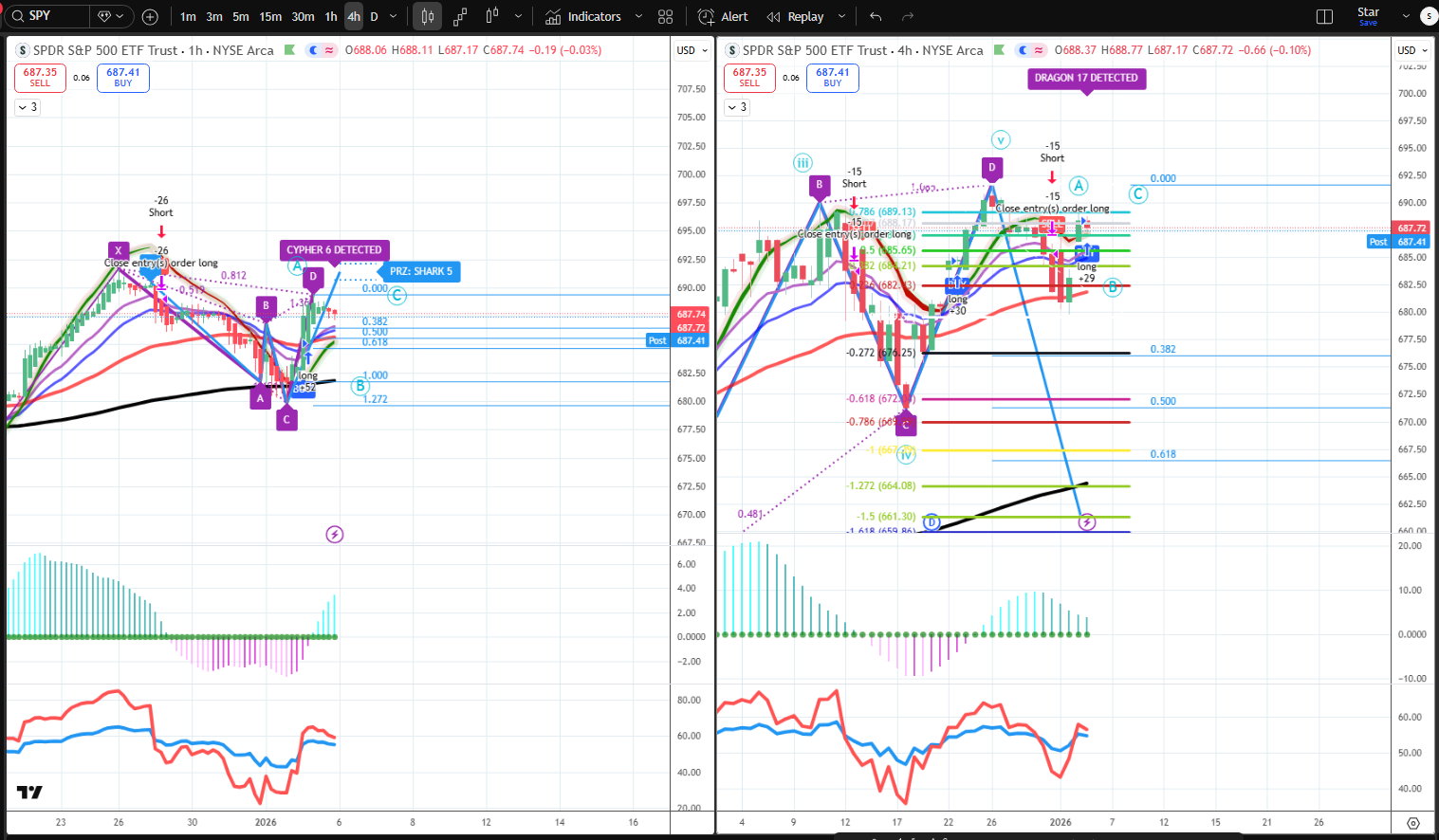Open chart settings gear icon at bottom right
1439x840 pixels.
click(x=1413, y=823)
